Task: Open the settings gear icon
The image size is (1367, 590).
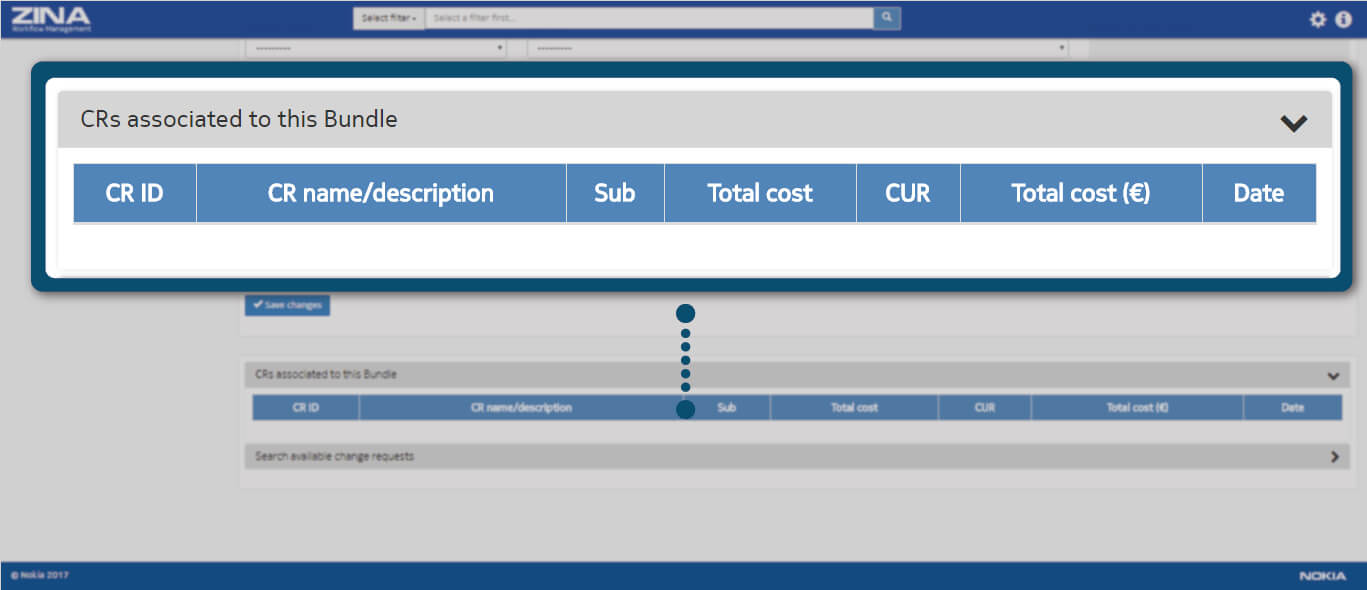Action: point(1318,19)
